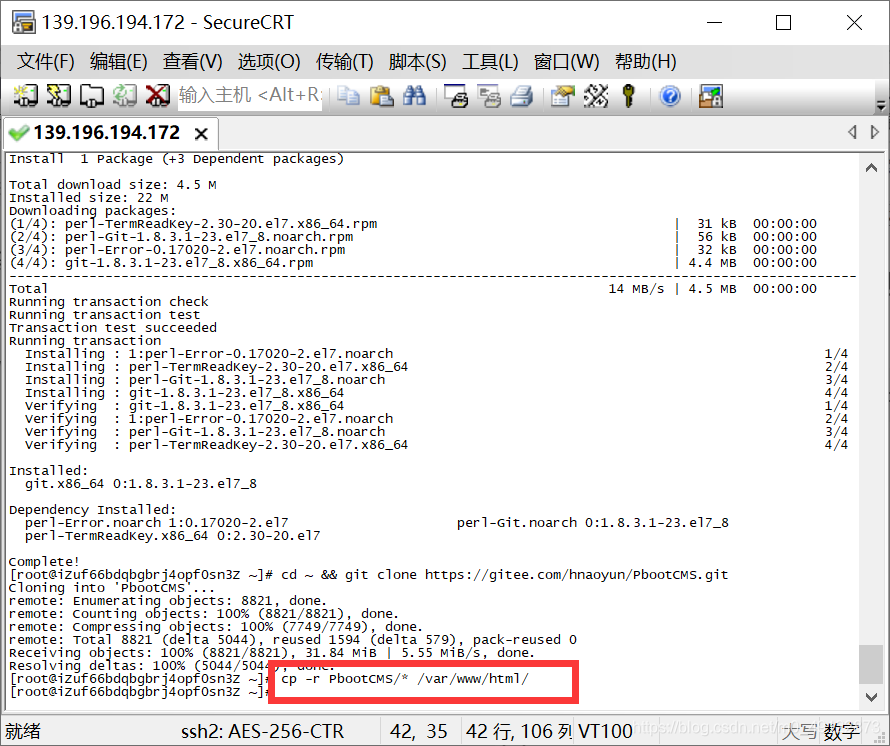
Task: Open the 查看(V) menu
Action: click(192, 61)
